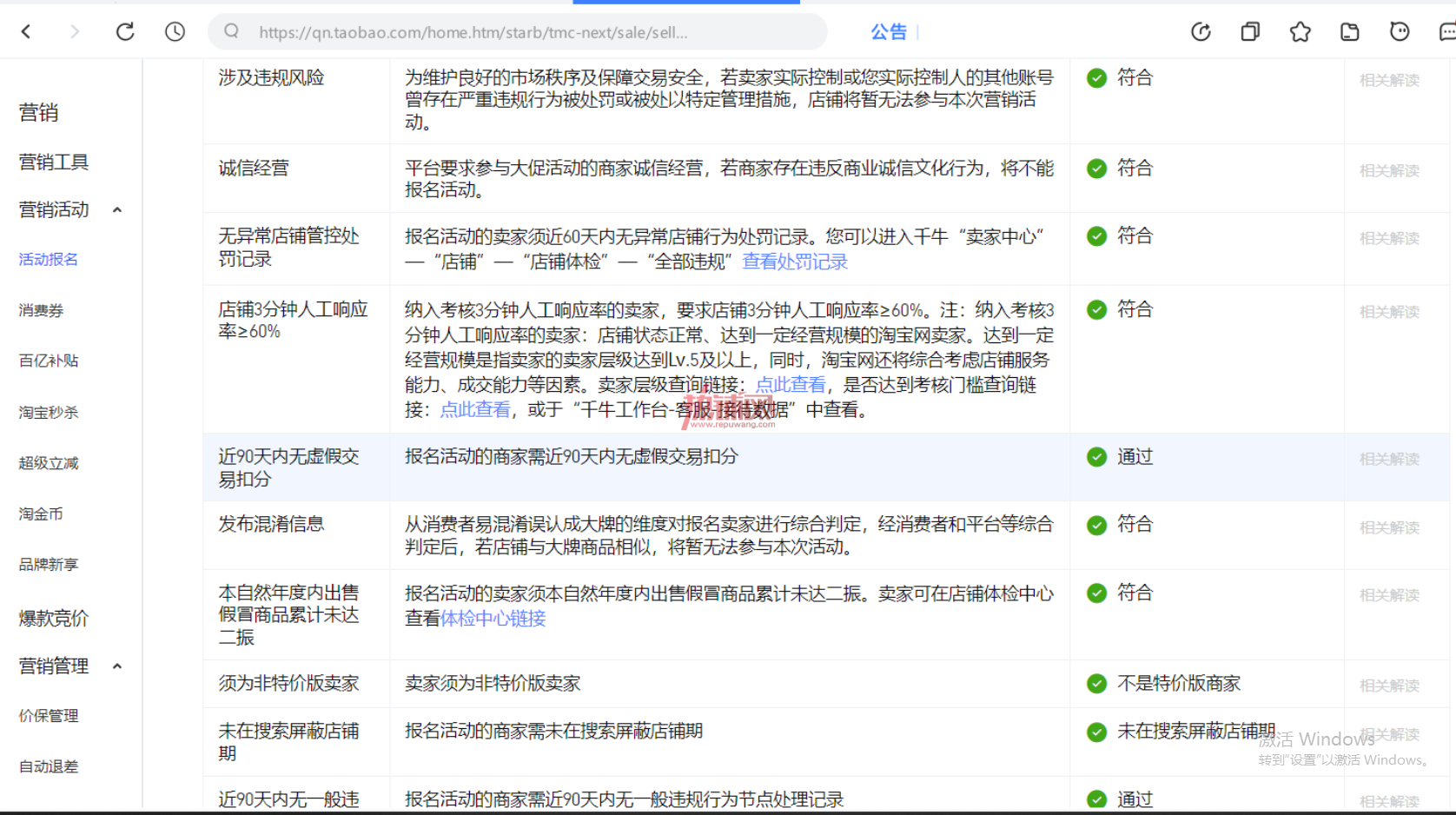
Task: Click the 查看处罚记录 link
Action: [x=795, y=262]
